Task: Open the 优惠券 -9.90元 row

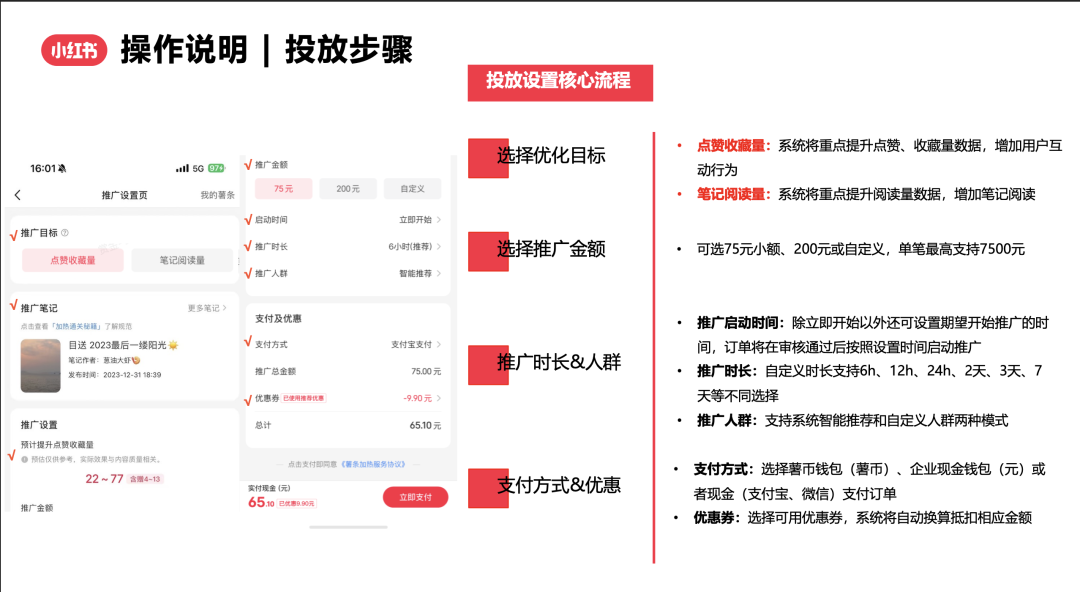Action: pyautogui.click(x=348, y=398)
